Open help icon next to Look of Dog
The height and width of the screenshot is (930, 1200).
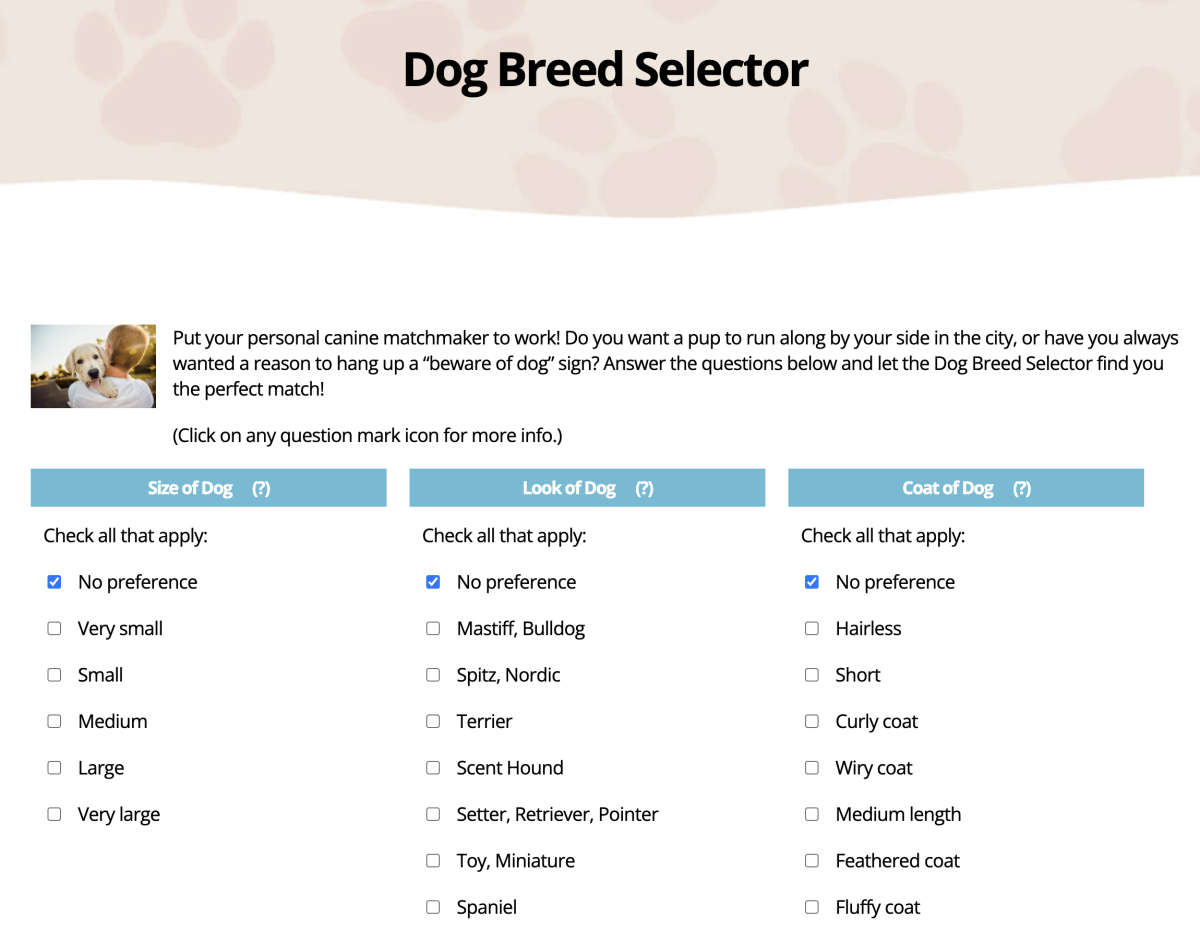click(x=644, y=488)
